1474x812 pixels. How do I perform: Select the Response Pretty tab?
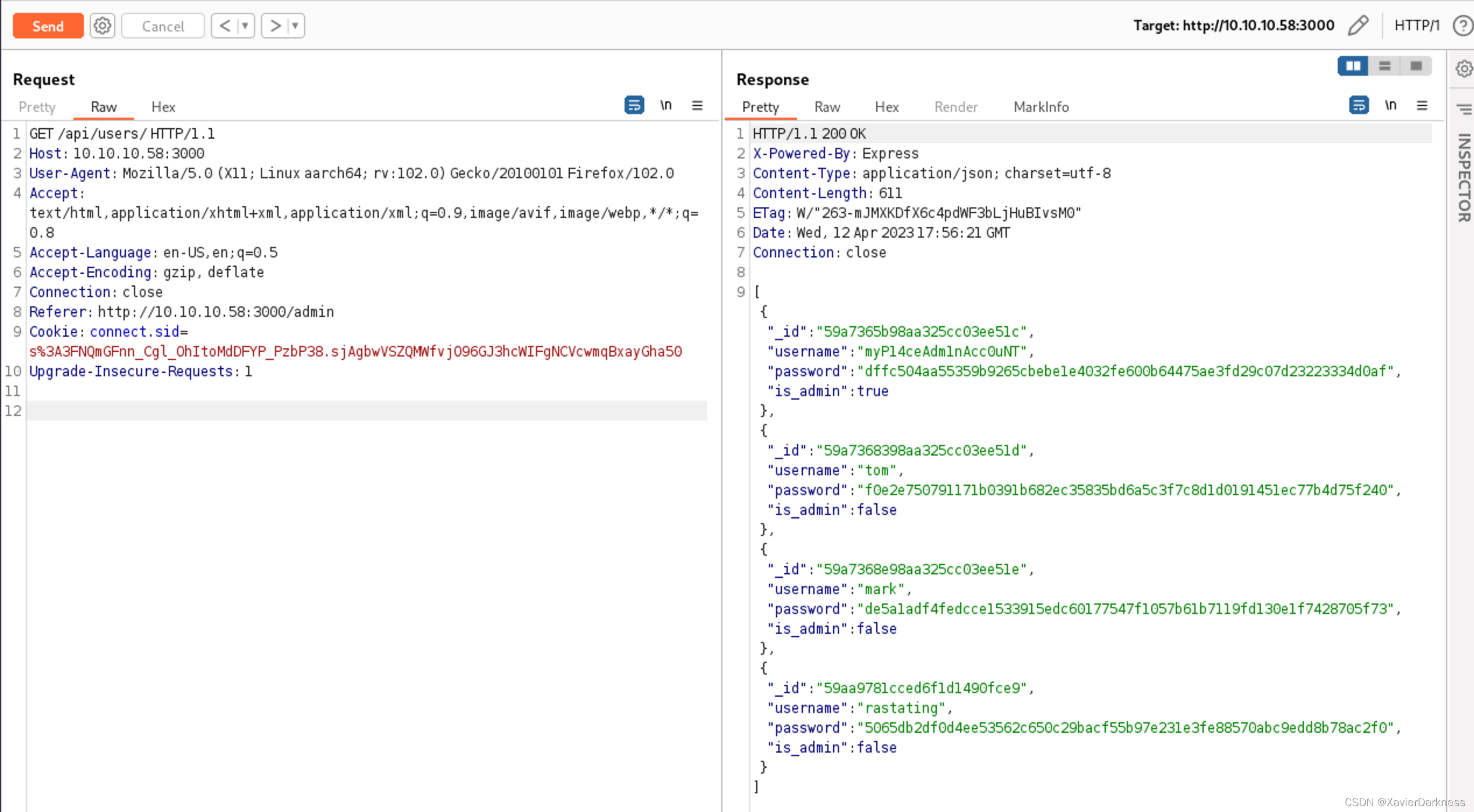pyautogui.click(x=760, y=107)
